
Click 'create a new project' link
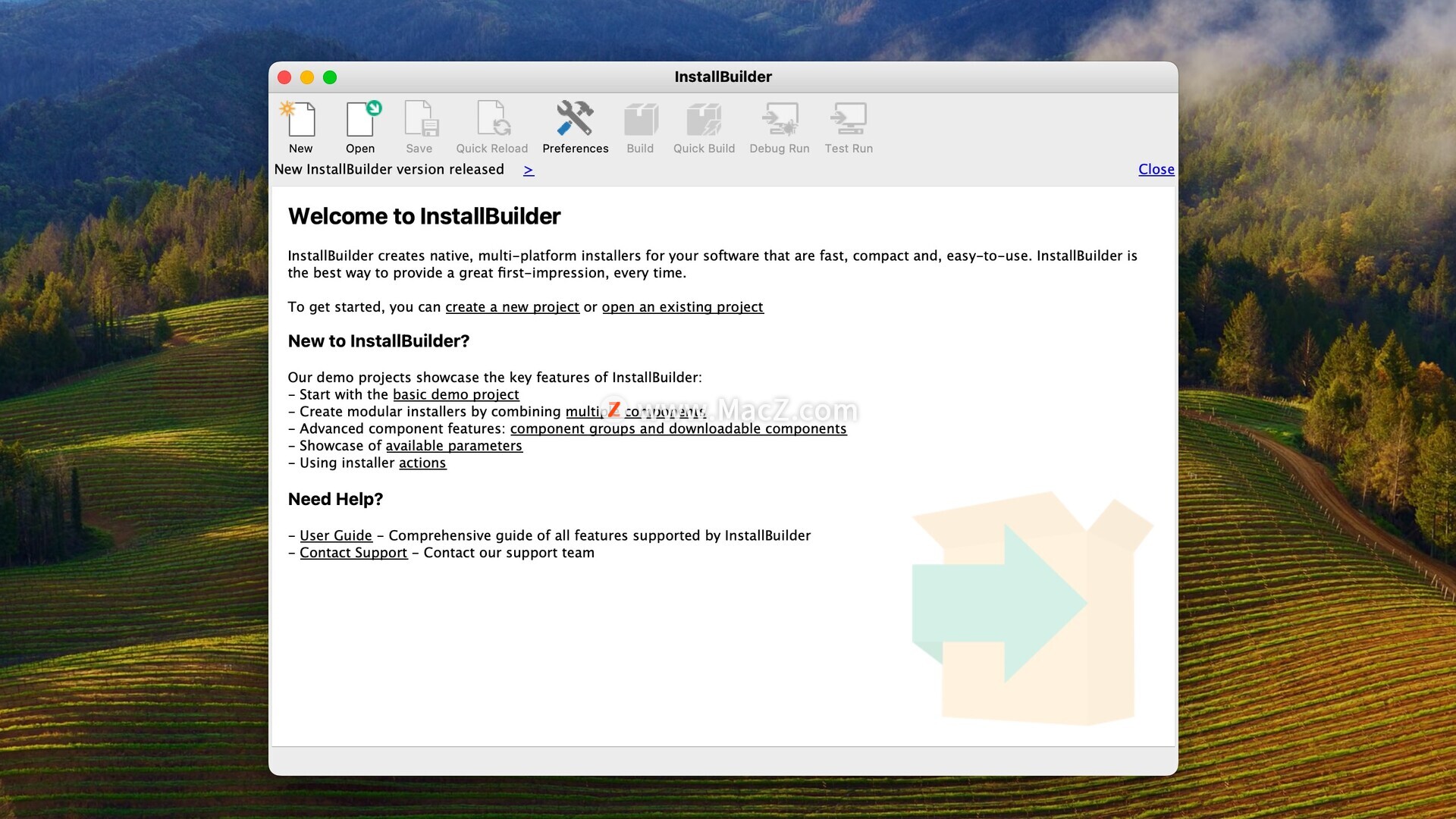coord(512,307)
